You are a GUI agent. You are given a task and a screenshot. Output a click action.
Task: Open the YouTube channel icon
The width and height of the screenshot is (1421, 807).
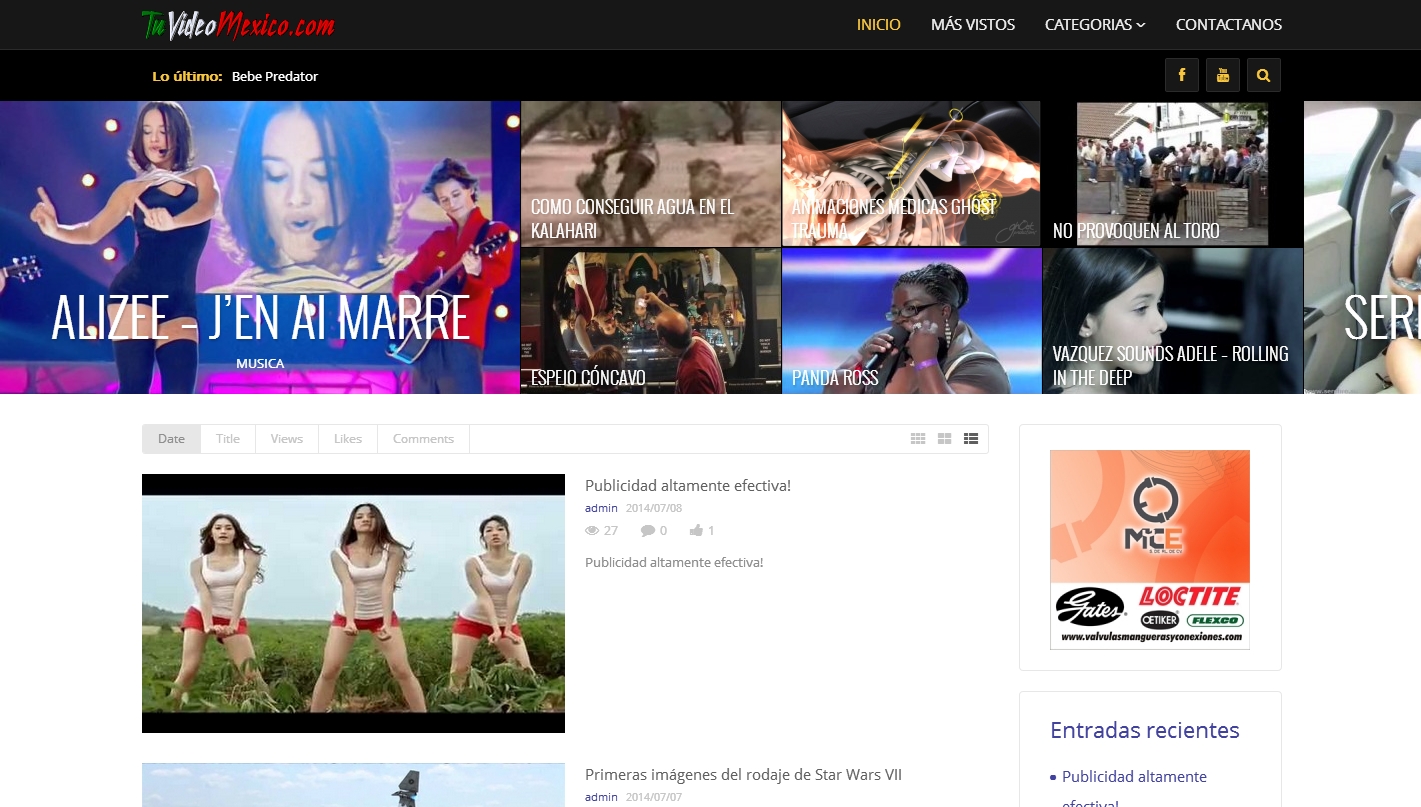coord(1222,75)
